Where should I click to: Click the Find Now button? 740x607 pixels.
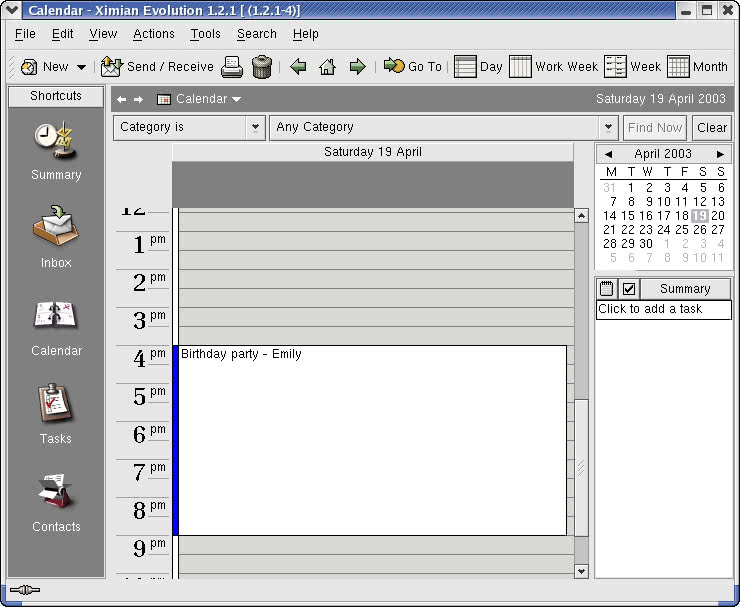pos(655,127)
